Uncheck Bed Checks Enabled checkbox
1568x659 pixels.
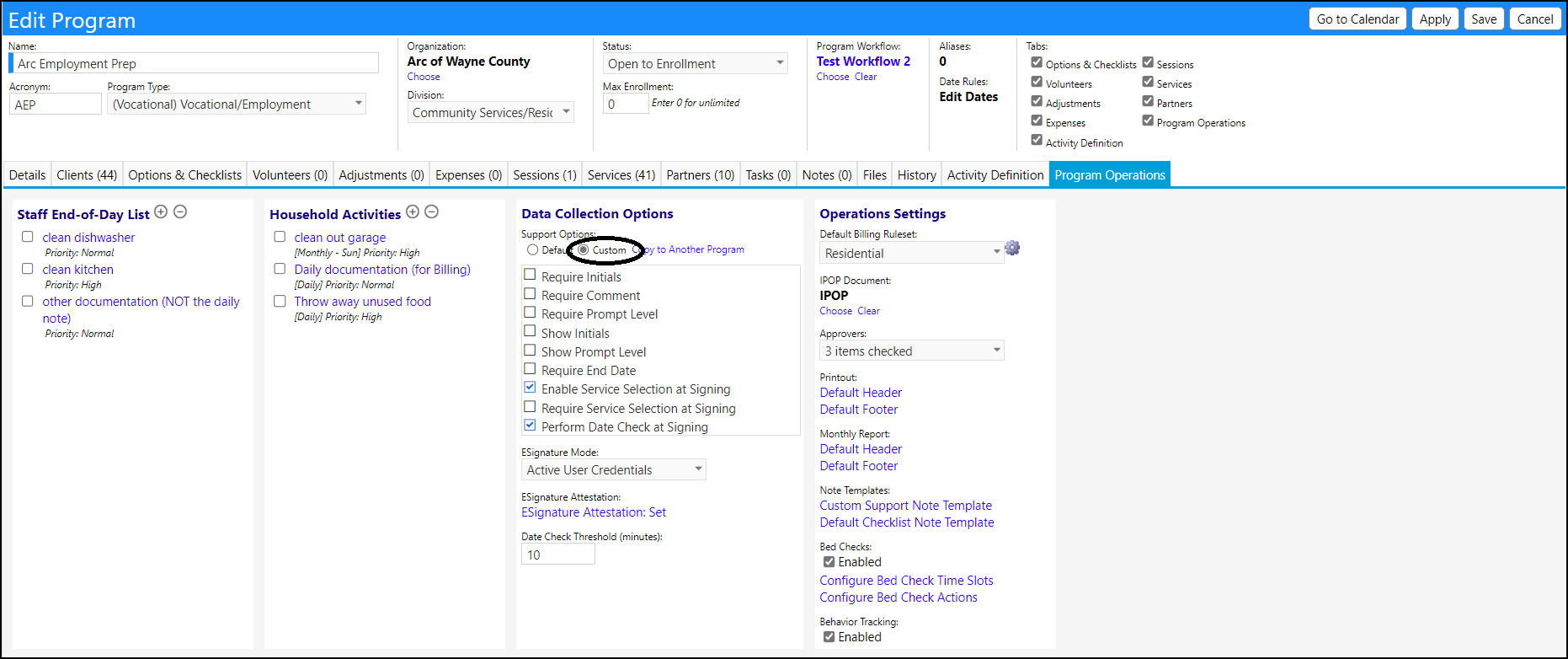click(x=829, y=562)
